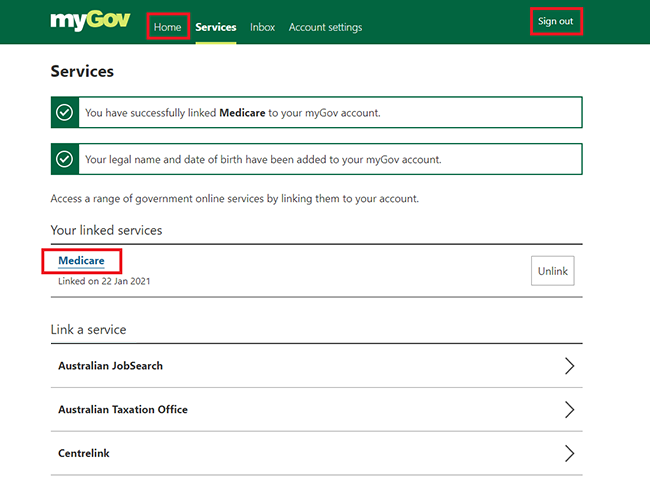Image resolution: width=650 pixels, height=480 pixels.
Task: Click the 'successfully linked Medicare' banner text
Action: tap(232, 113)
